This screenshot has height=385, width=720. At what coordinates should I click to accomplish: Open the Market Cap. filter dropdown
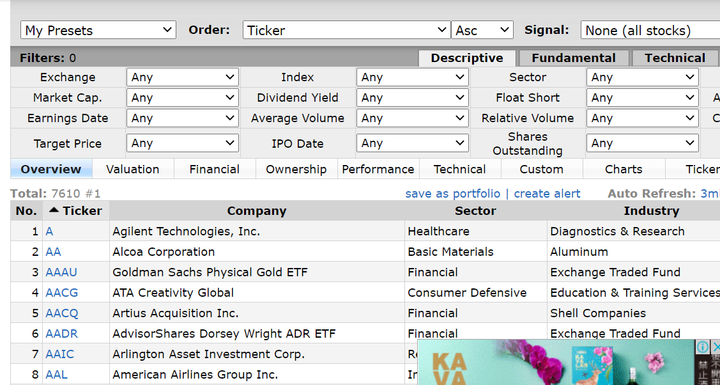click(182, 97)
